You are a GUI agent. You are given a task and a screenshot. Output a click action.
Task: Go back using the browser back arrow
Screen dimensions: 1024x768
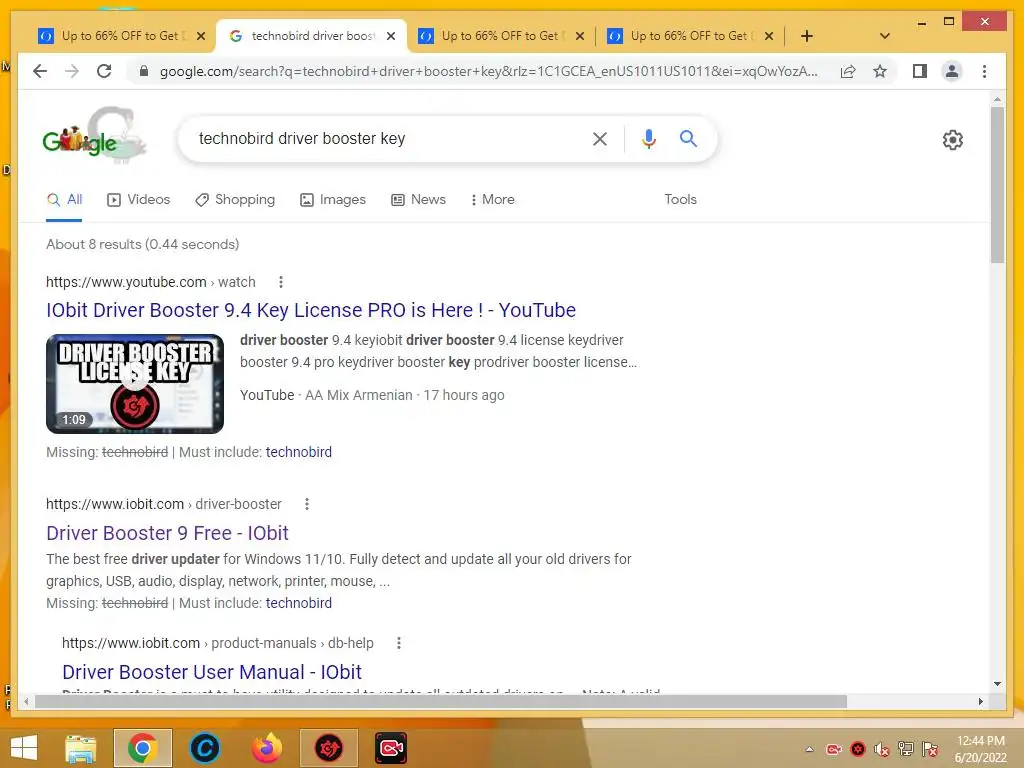[x=40, y=71]
